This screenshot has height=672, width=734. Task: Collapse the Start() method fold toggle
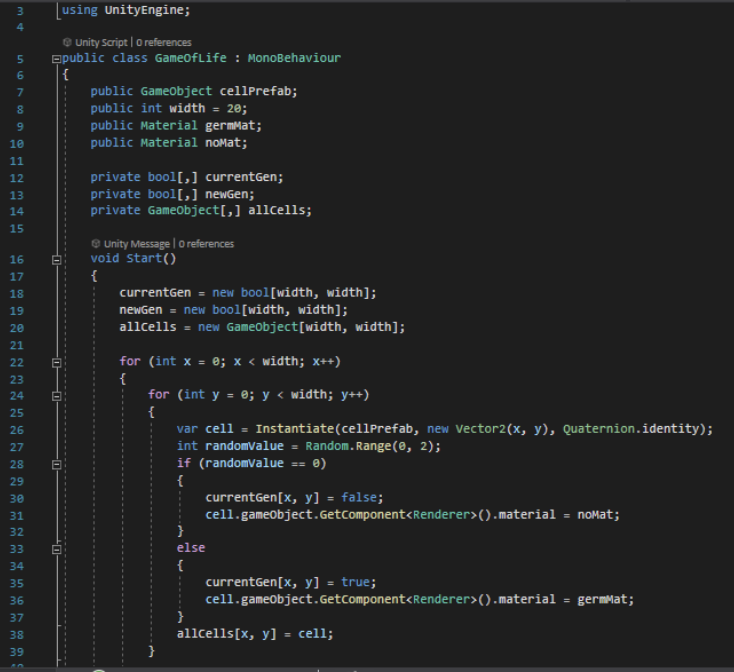click(x=56, y=260)
